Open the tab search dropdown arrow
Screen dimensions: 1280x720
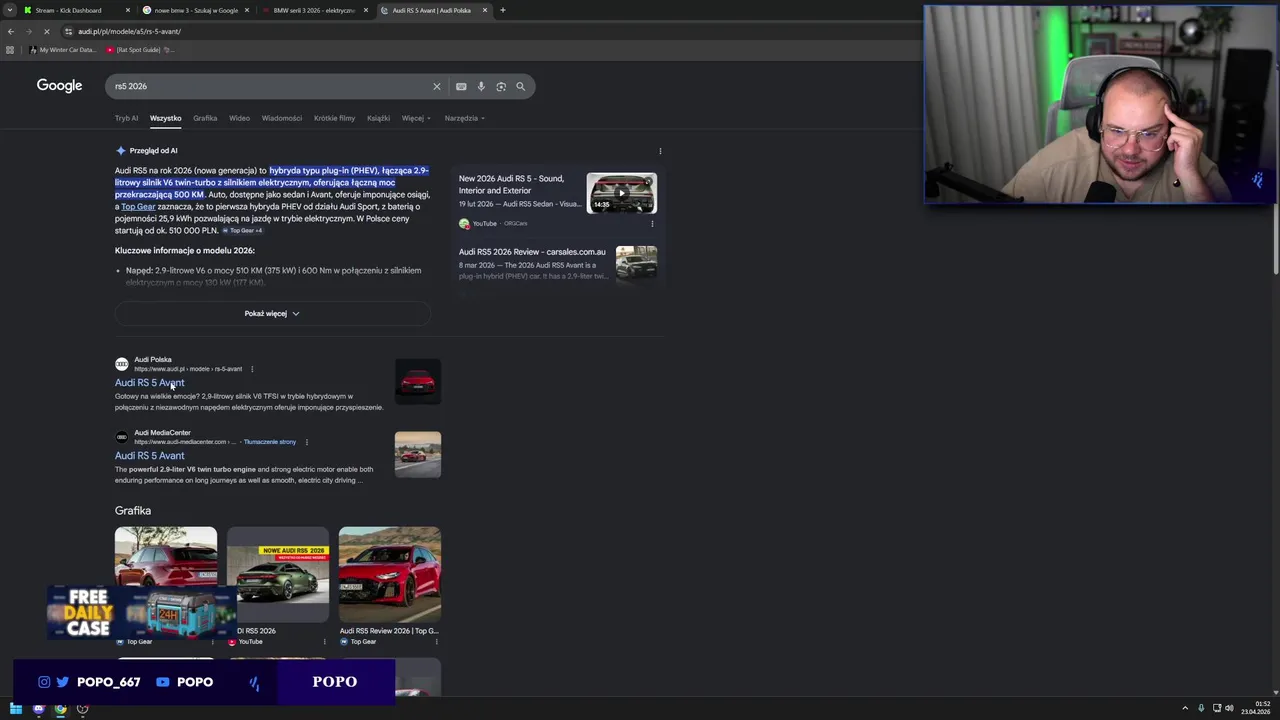tap(11, 10)
